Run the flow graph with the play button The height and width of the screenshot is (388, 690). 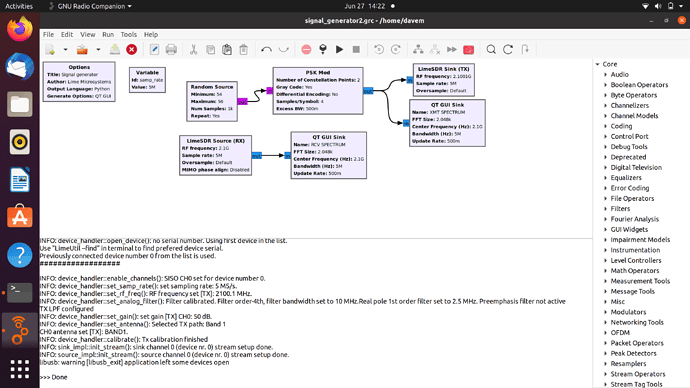click(x=339, y=49)
